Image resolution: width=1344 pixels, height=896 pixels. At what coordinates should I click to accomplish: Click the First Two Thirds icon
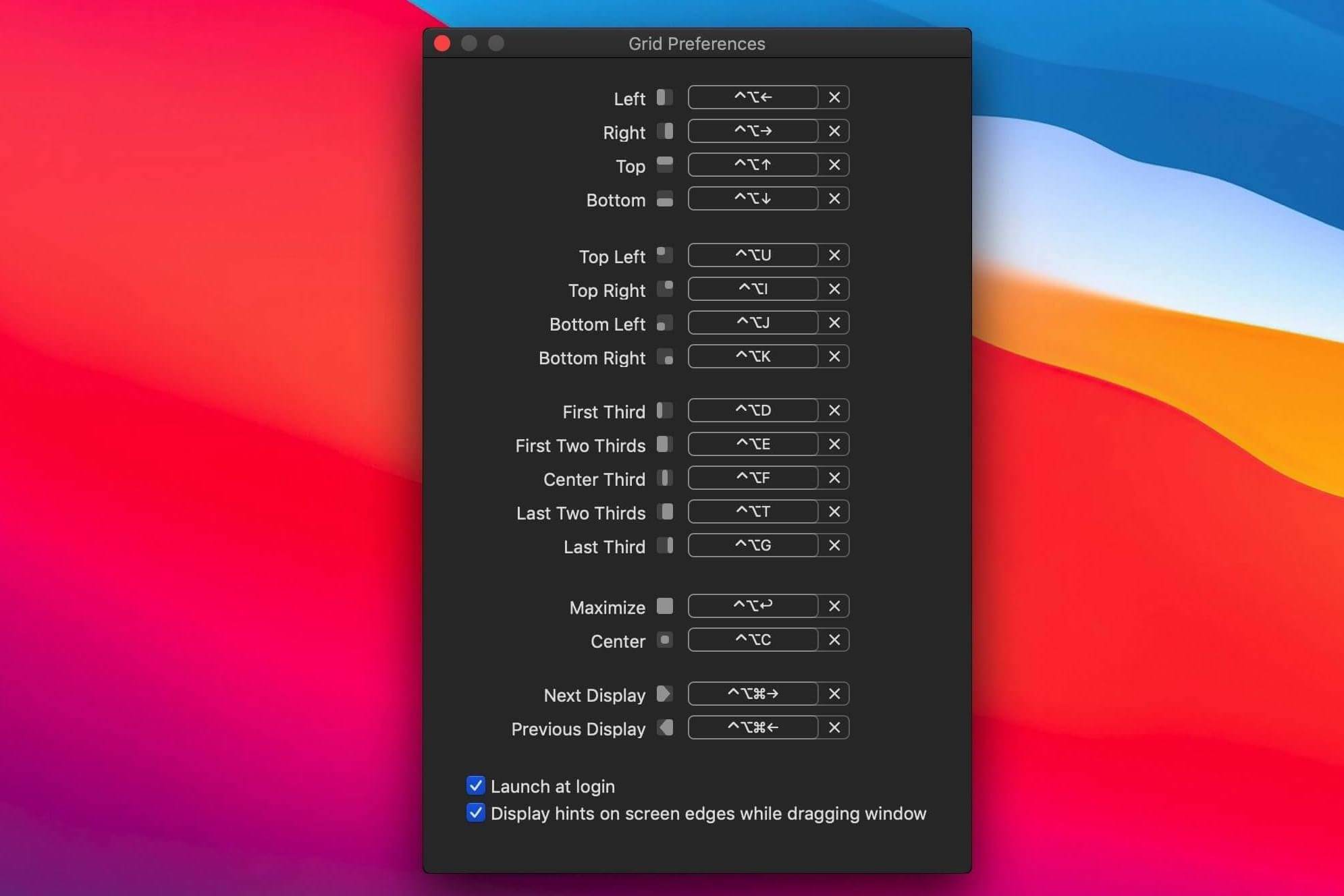click(x=665, y=445)
